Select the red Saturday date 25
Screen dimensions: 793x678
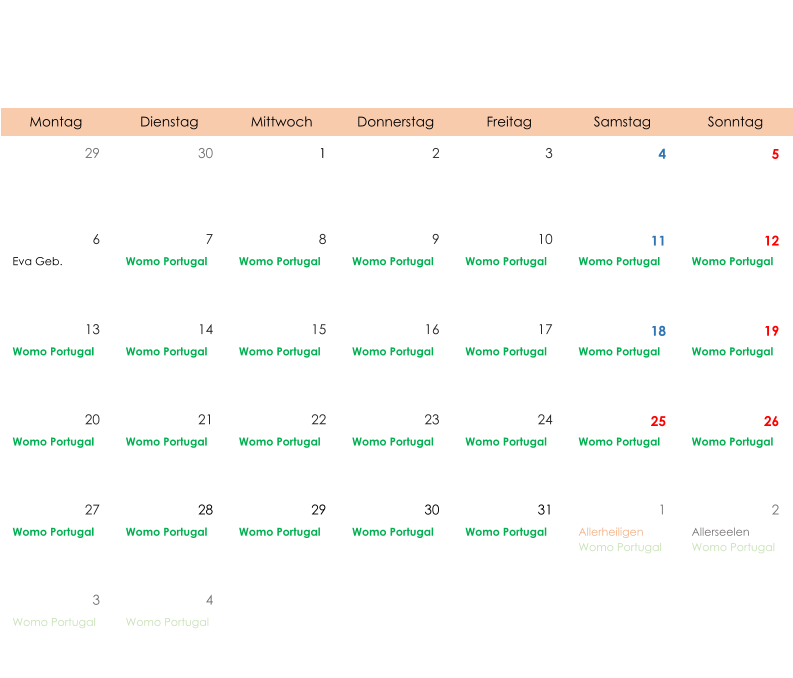click(x=658, y=421)
